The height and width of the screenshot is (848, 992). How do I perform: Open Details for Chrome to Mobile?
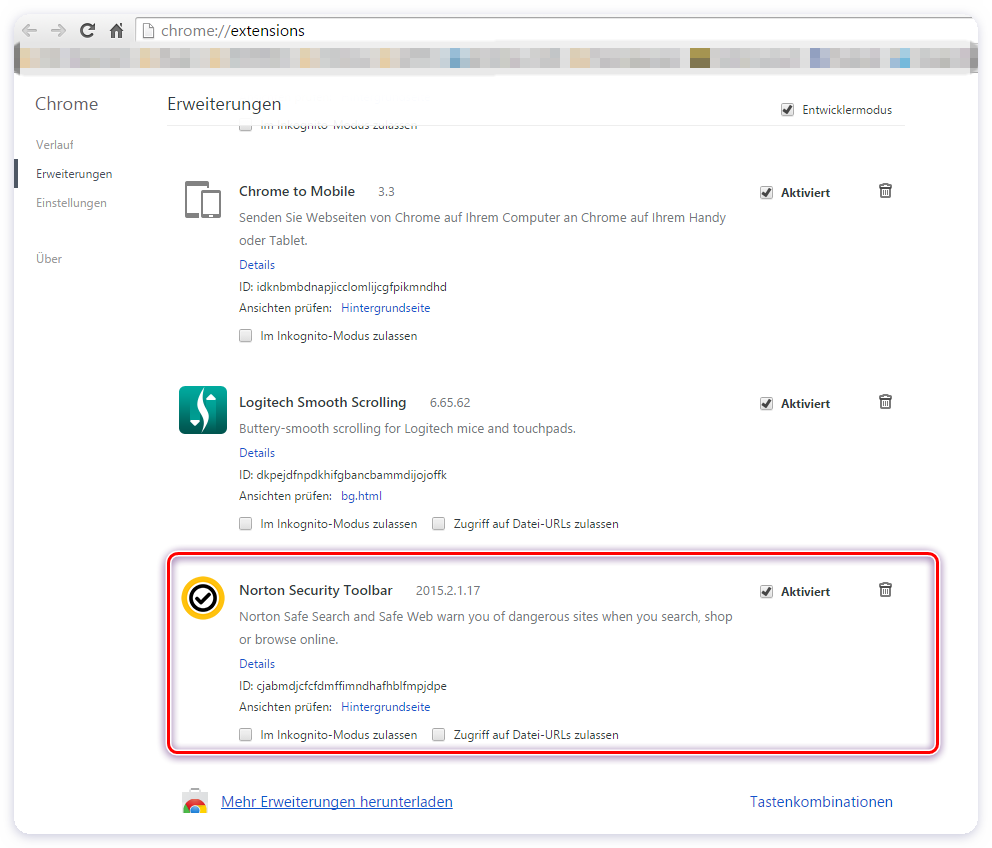pos(257,265)
